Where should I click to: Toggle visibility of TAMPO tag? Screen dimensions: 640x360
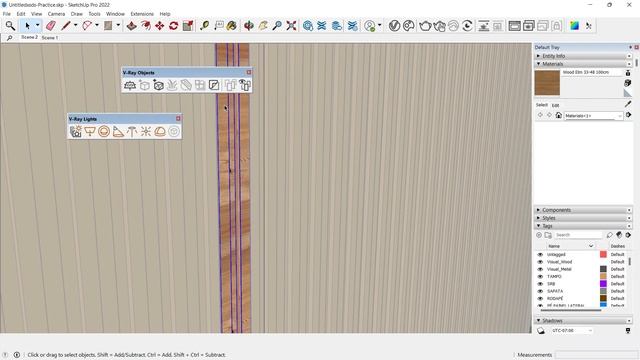[x=540, y=277]
